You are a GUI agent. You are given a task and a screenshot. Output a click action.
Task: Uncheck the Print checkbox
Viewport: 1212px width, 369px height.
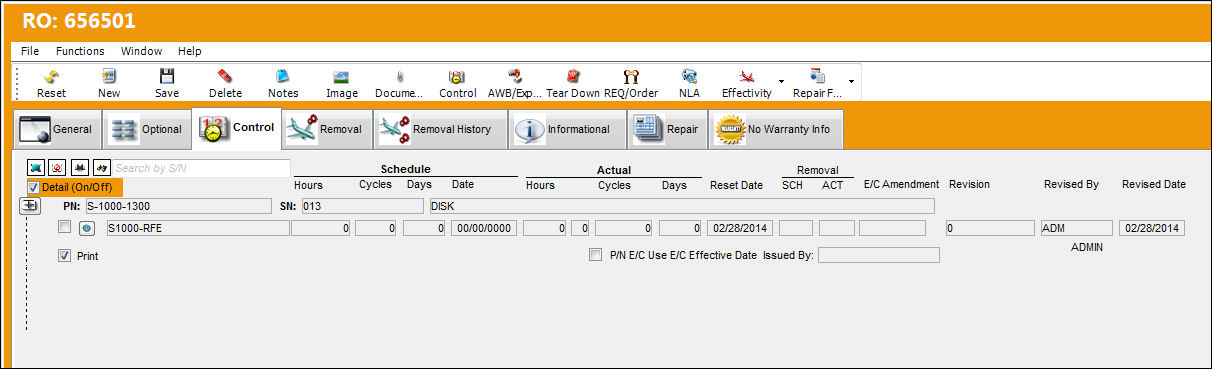pyautogui.click(x=65, y=256)
